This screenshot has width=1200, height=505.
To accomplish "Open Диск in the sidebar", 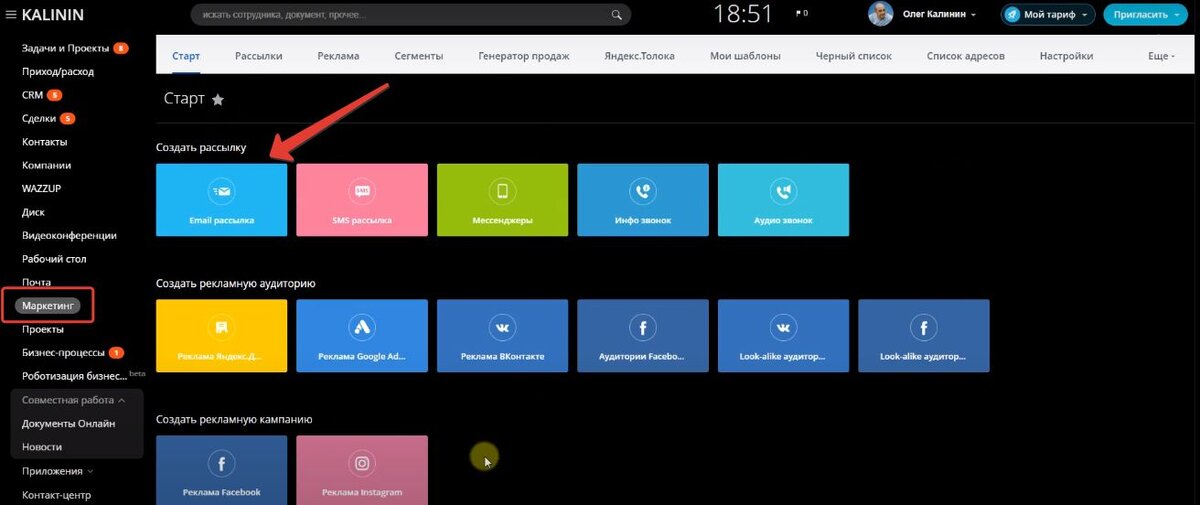I will 33,212.
